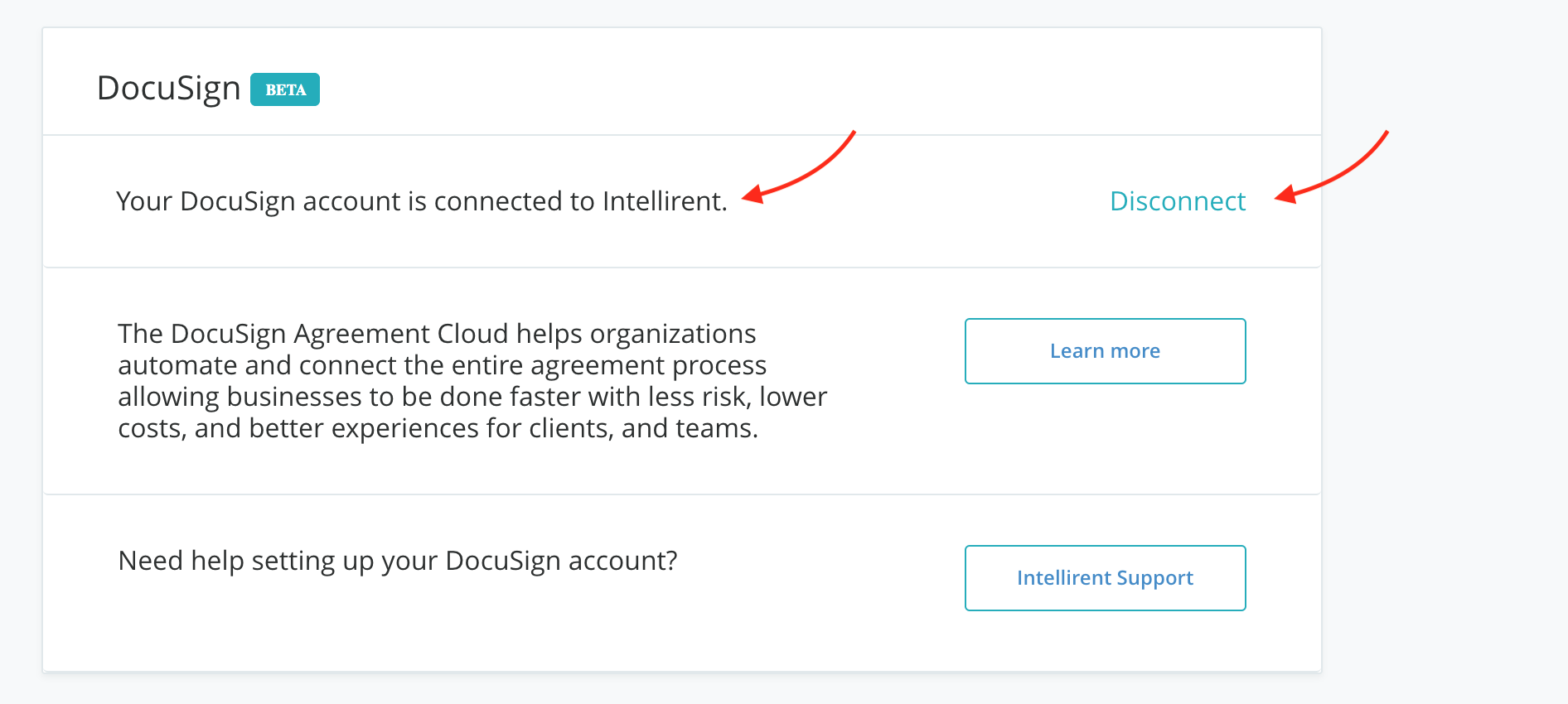Viewport: 1568px width, 704px height.
Task: Contact Intellirent Support via button
Action: (1105, 578)
